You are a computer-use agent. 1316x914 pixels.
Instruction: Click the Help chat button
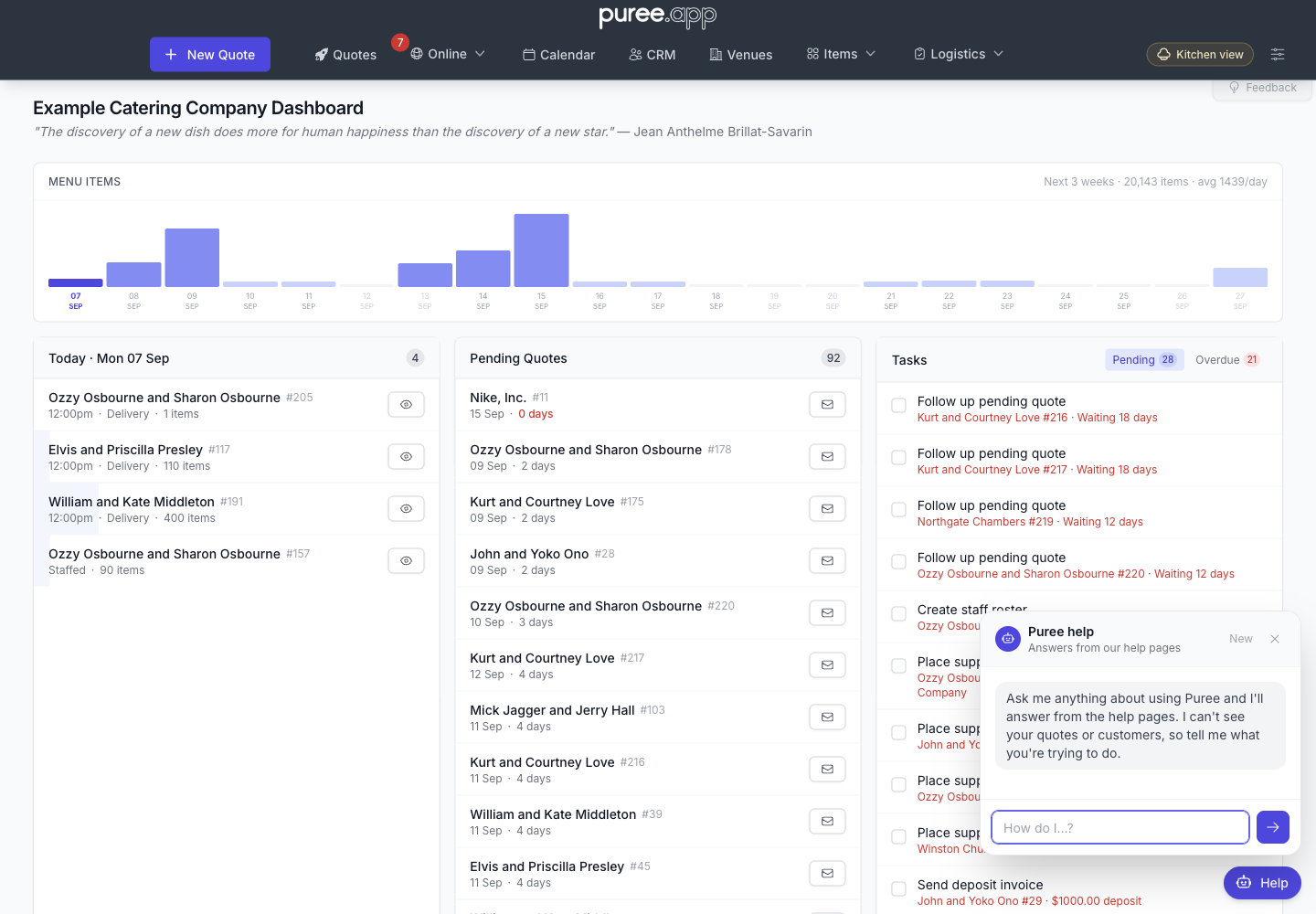pyautogui.click(x=1262, y=883)
